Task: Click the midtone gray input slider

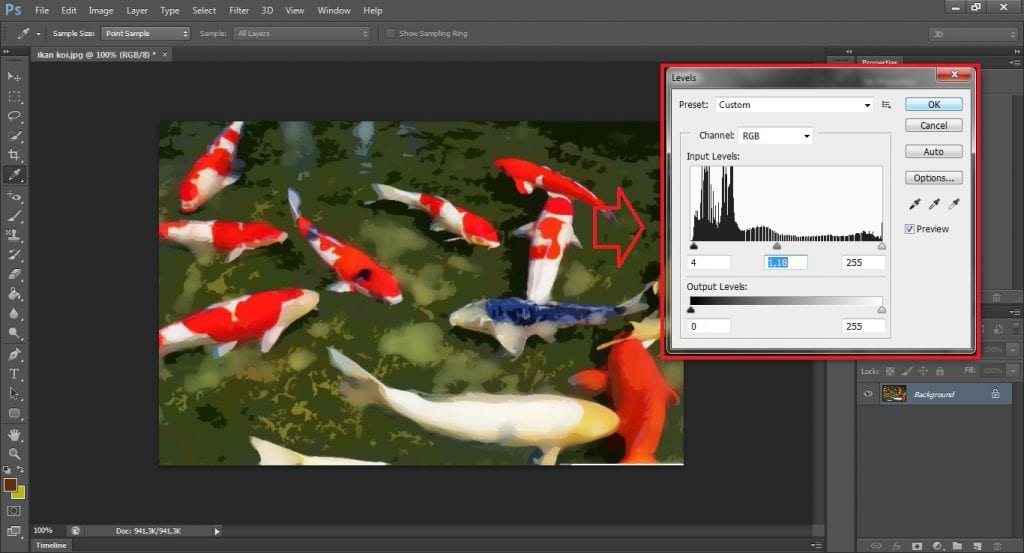Action: pos(777,245)
